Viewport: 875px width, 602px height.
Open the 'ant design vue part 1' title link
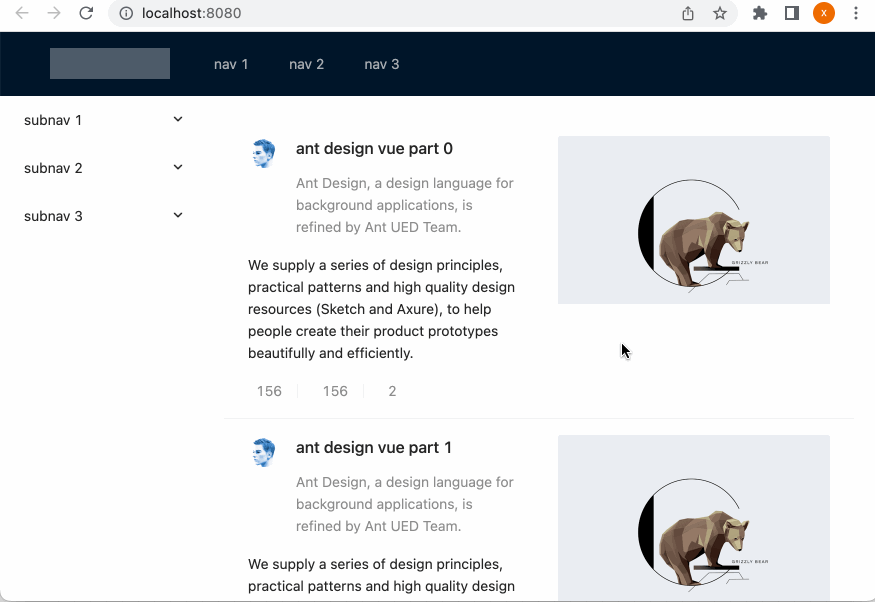click(x=373, y=447)
